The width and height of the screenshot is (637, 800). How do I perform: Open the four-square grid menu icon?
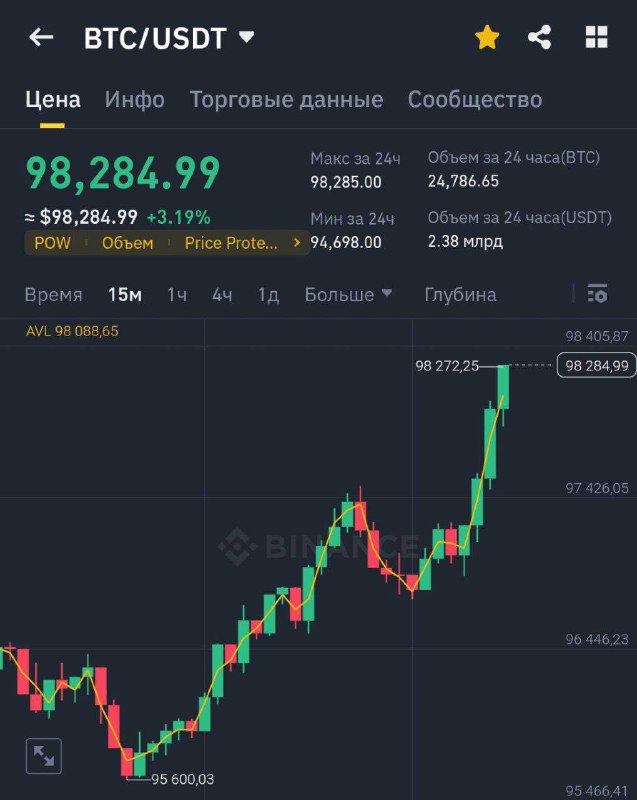[596, 37]
